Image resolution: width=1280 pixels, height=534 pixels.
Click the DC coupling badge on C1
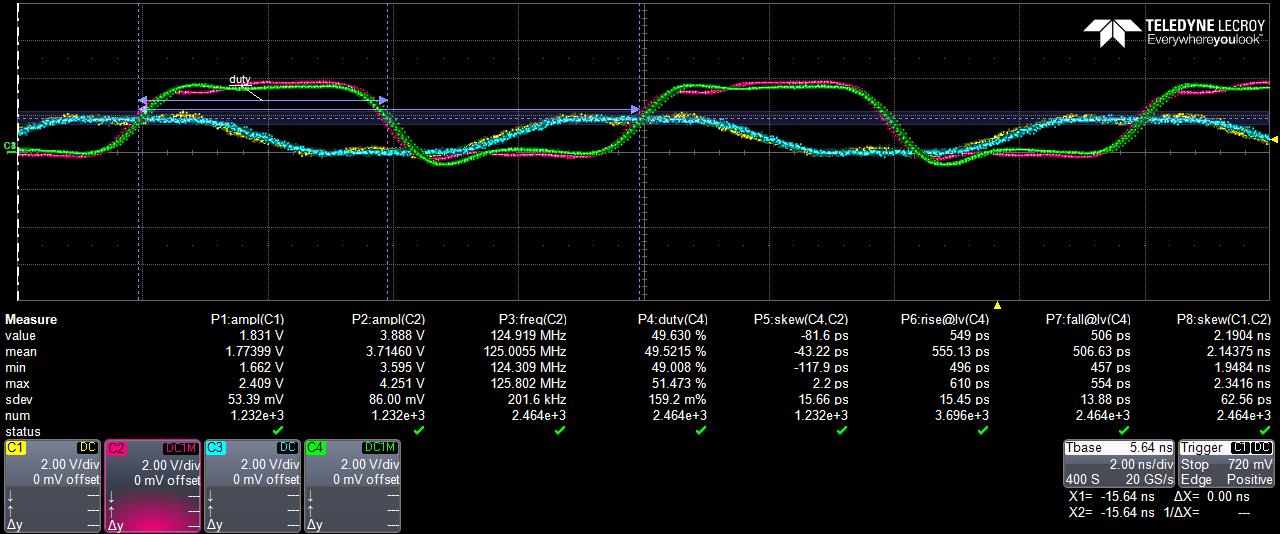(87, 448)
